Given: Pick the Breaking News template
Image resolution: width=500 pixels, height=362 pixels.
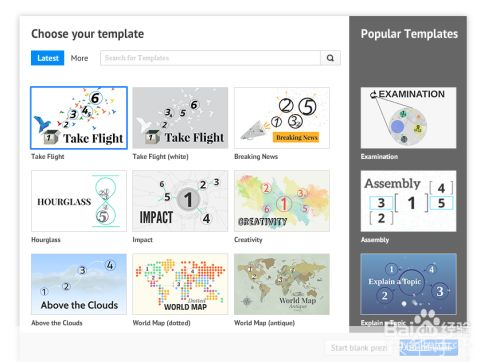Looking at the screenshot, I should (x=282, y=118).
